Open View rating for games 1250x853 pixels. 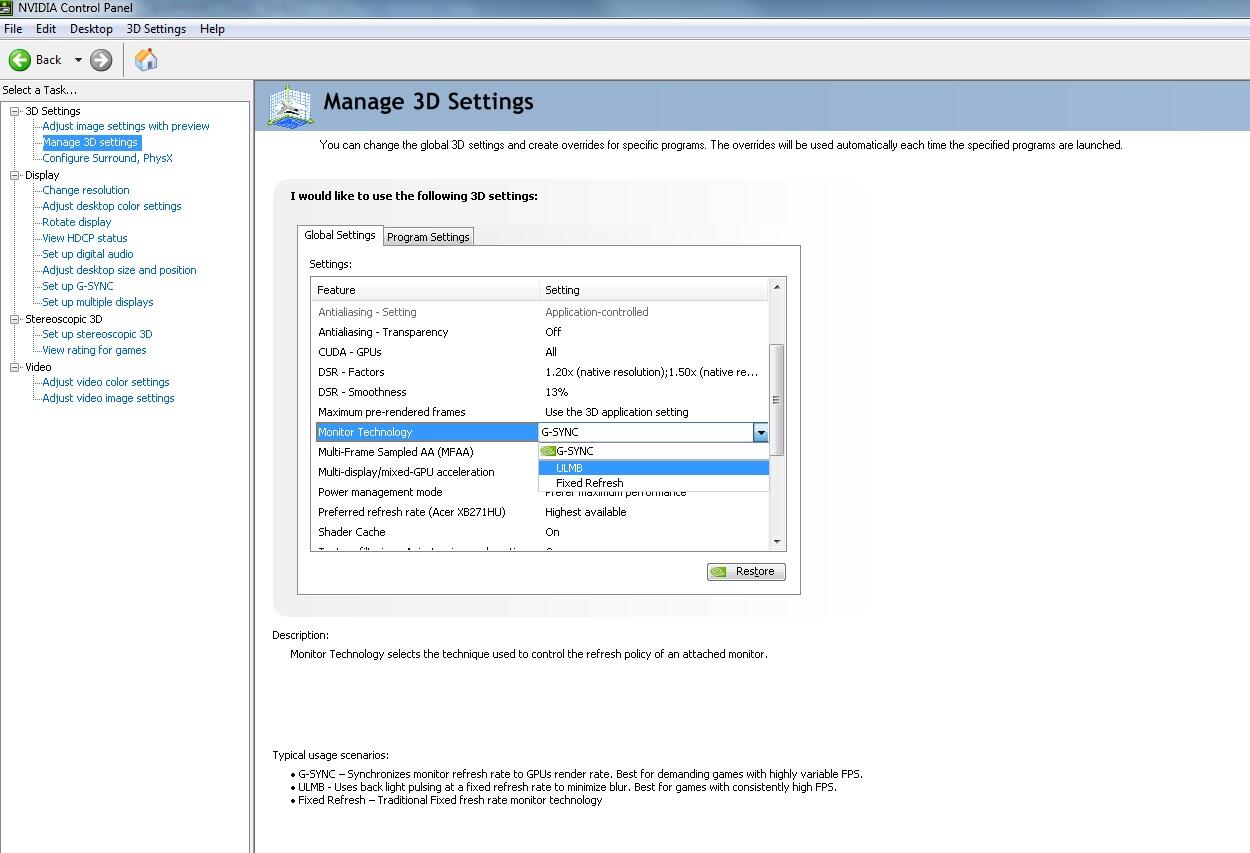94,350
